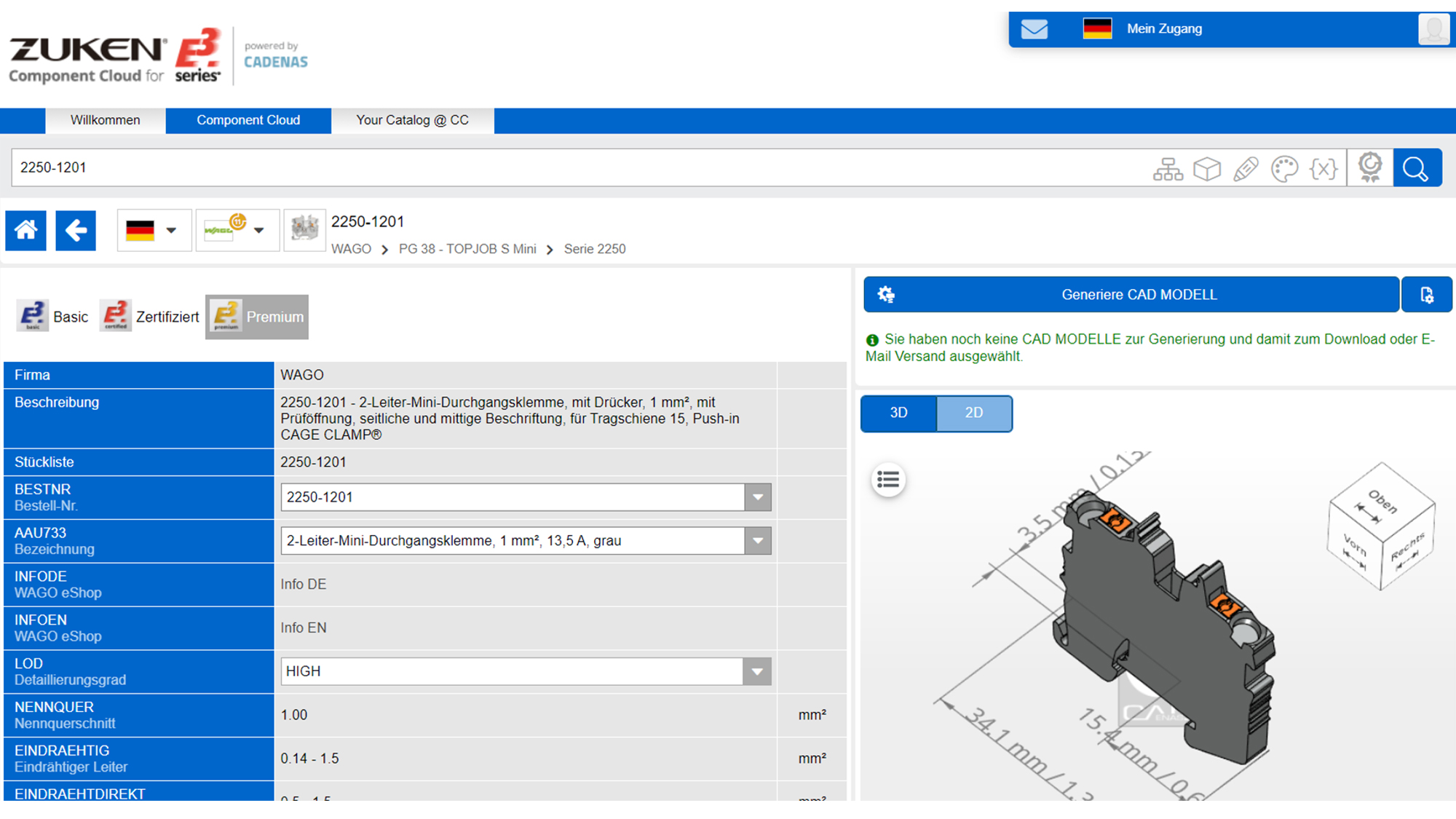This screenshot has height=819, width=1456.
Task: Open the language flag dropdown
Action: click(154, 230)
